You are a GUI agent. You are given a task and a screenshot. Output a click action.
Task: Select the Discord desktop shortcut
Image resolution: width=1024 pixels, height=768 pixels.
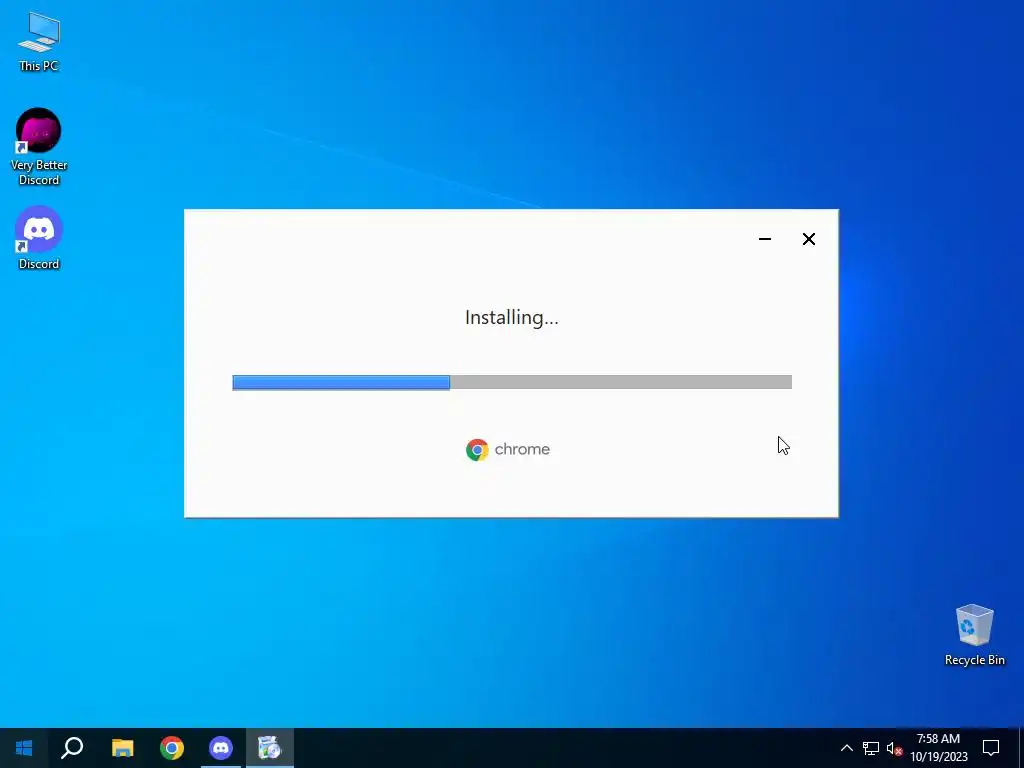pyautogui.click(x=39, y=238)
